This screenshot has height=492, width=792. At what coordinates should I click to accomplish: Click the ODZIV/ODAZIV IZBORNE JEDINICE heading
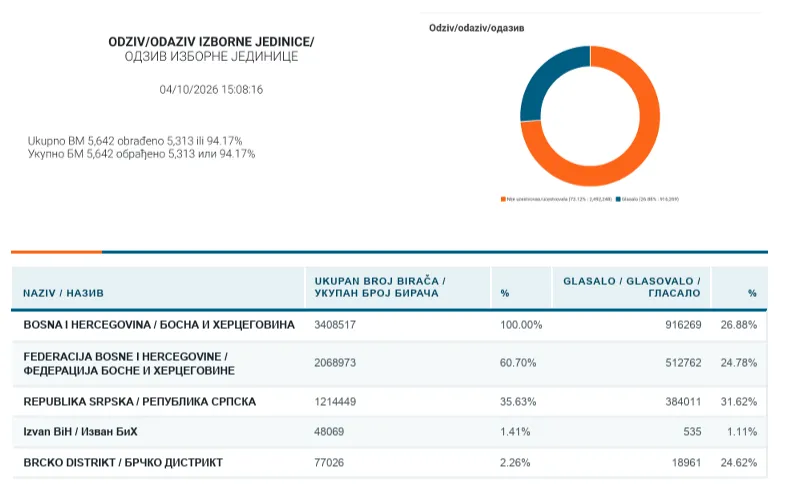(211, 42)
